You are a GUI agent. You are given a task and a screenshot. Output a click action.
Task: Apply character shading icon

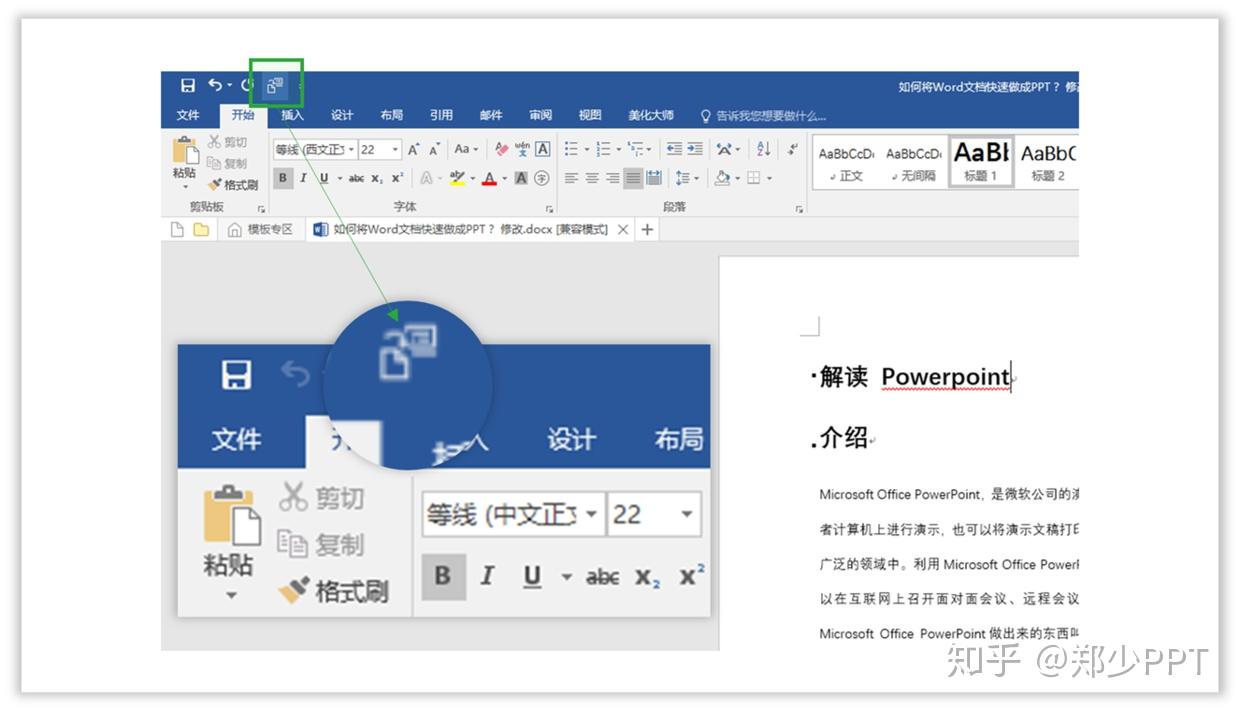point(521,178)
